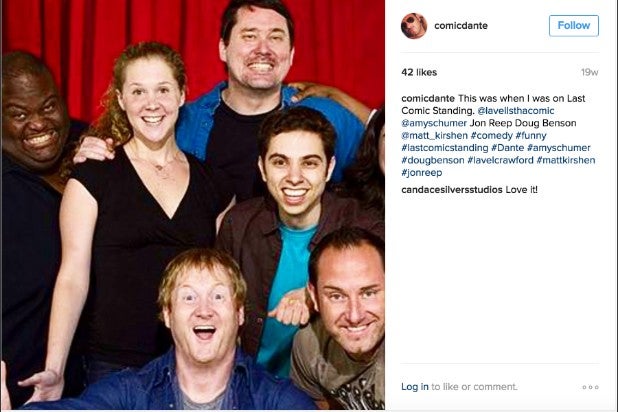Follow the comicdante account
This screenshot has width=618, height=412.
[574, 26]
